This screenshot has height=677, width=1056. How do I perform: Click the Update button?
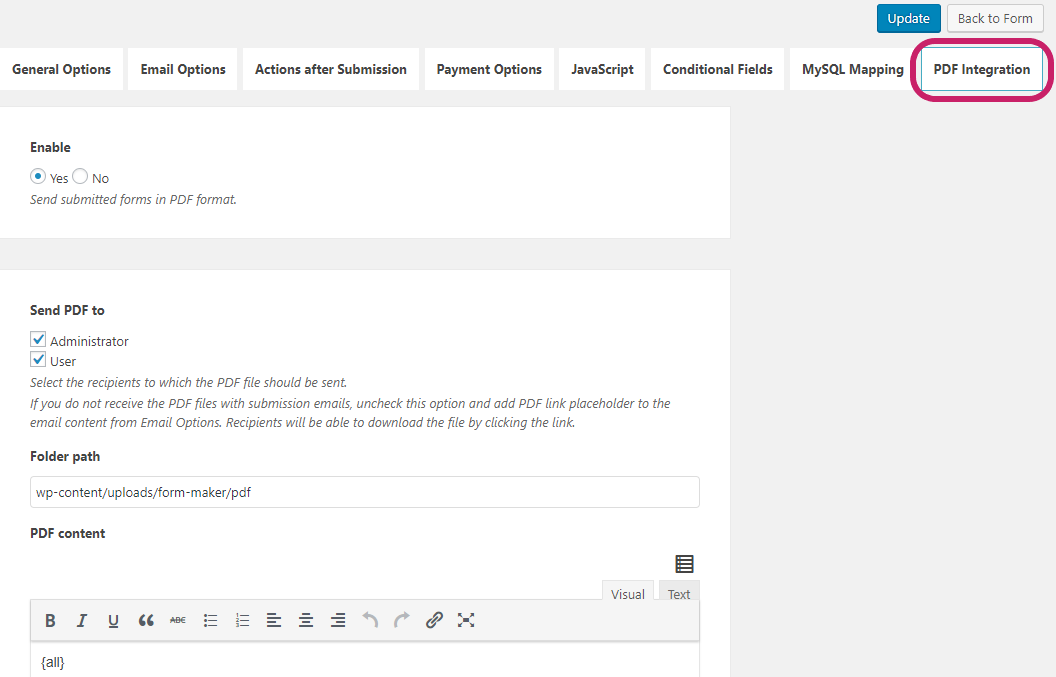(x=909, y=19)
